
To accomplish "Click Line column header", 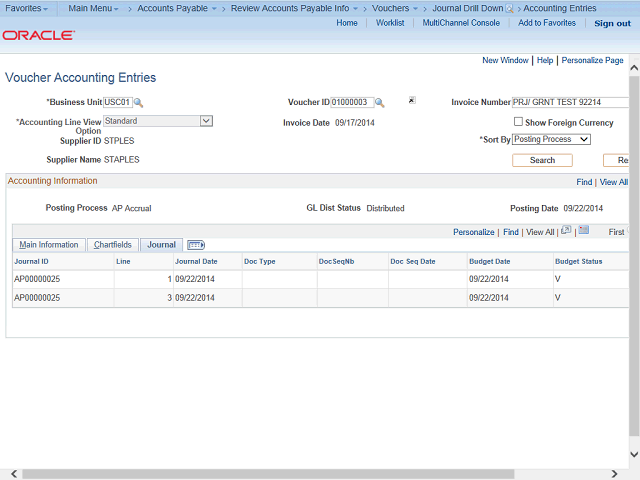I will [123, 262].
